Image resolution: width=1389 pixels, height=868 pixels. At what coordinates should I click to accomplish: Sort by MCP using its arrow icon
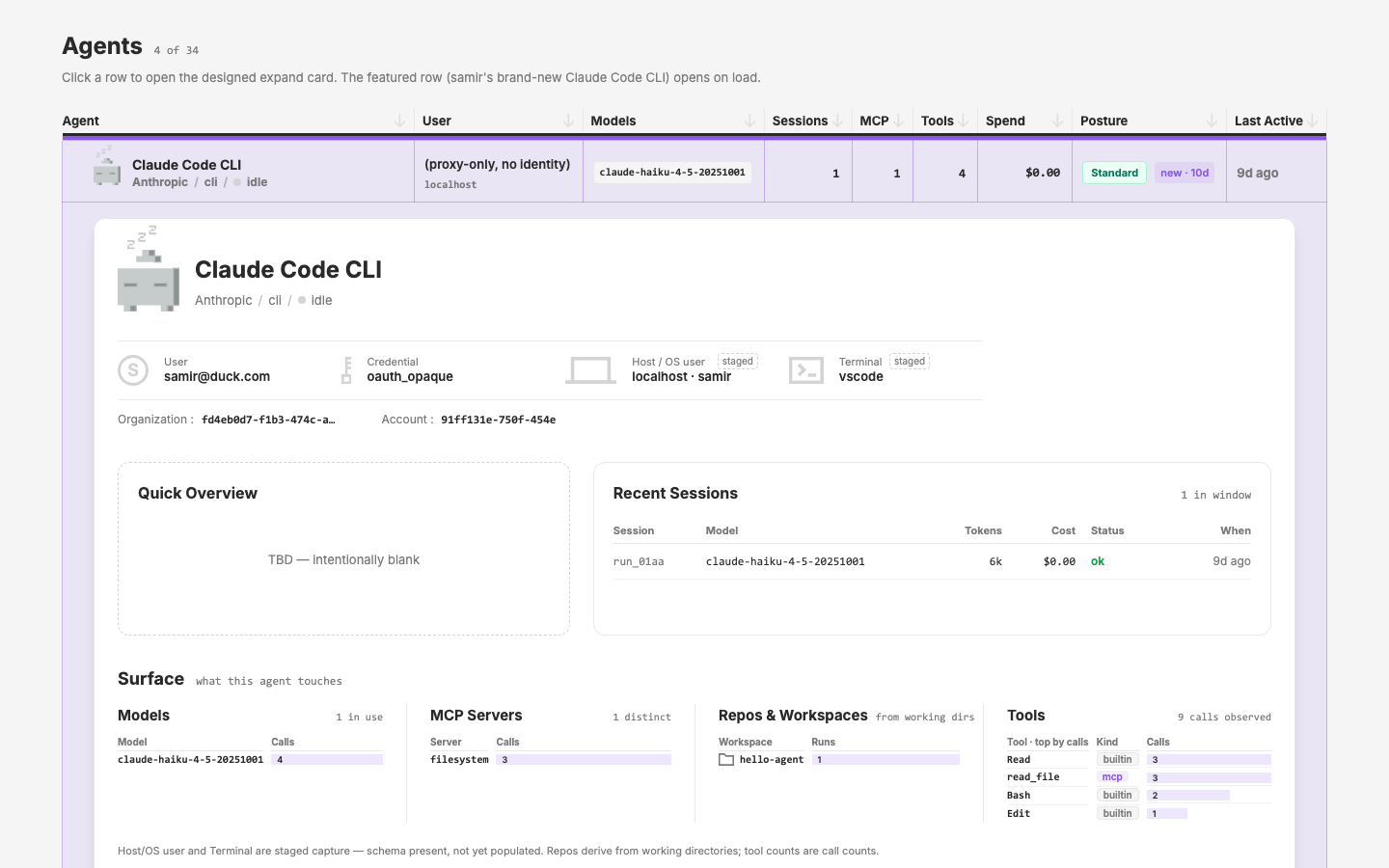tap(899, 121)
